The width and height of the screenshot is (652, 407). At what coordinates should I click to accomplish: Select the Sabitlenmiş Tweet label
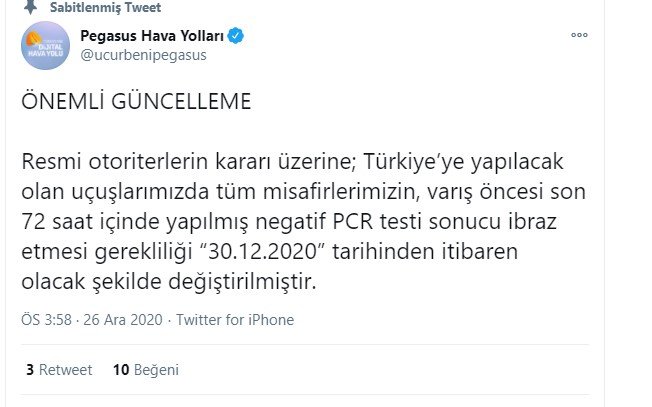(x=105, y=7)
